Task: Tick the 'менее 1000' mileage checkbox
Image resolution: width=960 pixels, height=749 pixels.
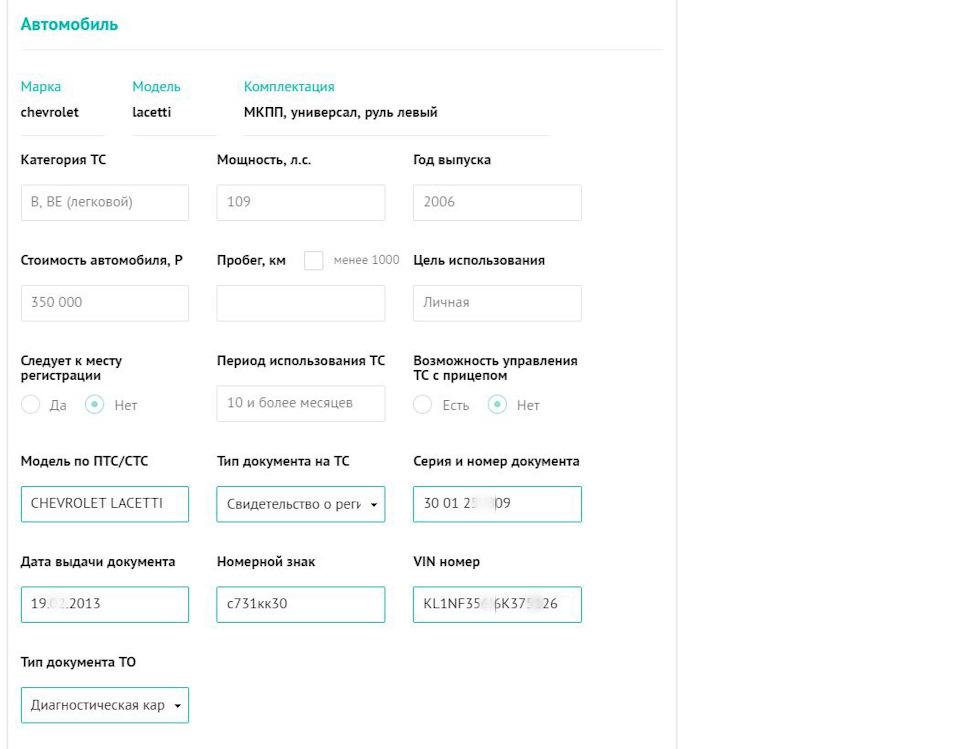Action: click(x=313, y=260)
